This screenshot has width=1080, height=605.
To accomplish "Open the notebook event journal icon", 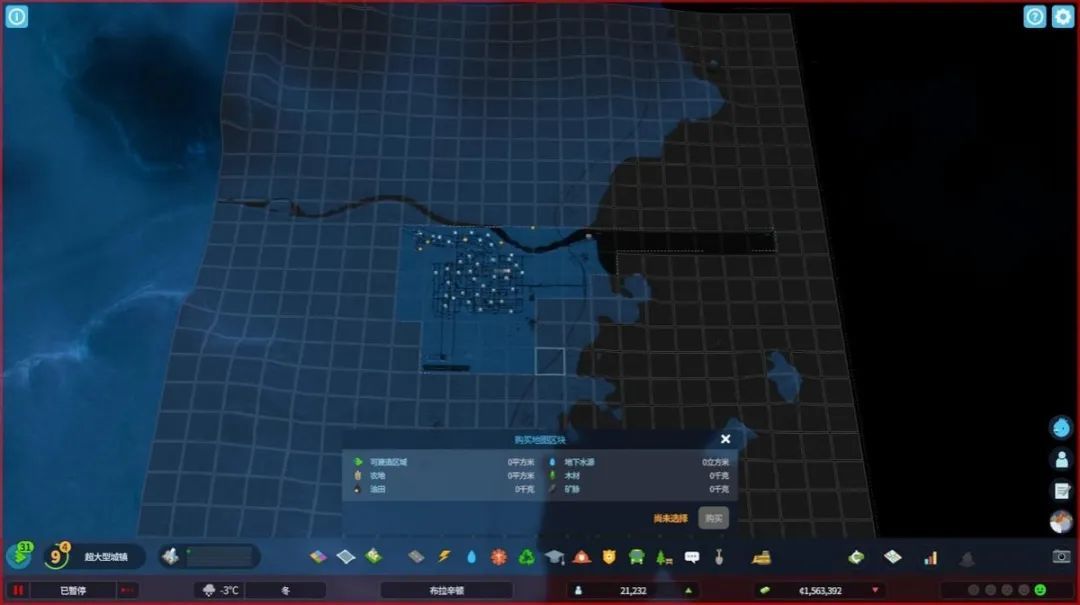I will [x=1061, y=491].
